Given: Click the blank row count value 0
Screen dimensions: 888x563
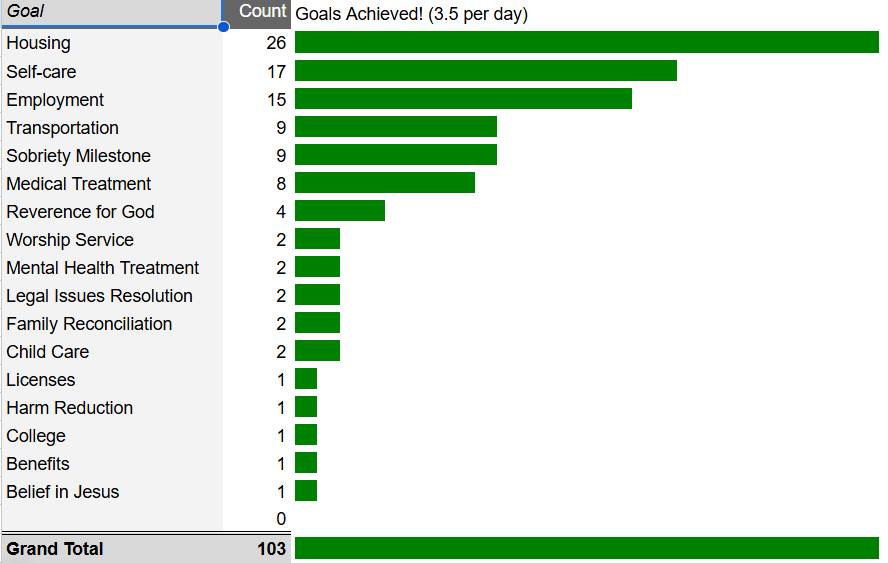Looking at the screenshot, I should pos(281,519).
